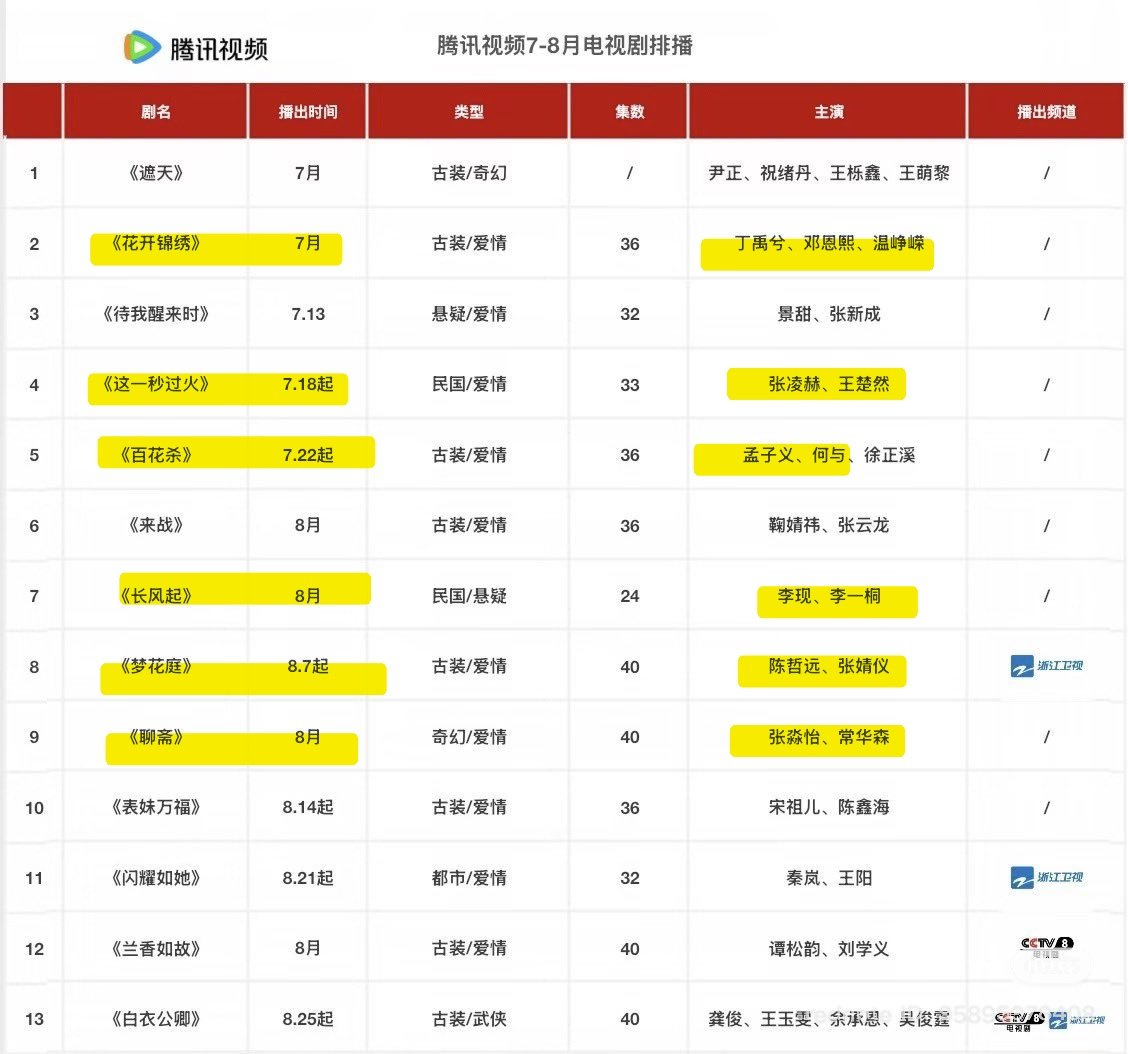The image size is (1128, 1054).
Task: Click the 类型 column header
Action: click(469, 112)
